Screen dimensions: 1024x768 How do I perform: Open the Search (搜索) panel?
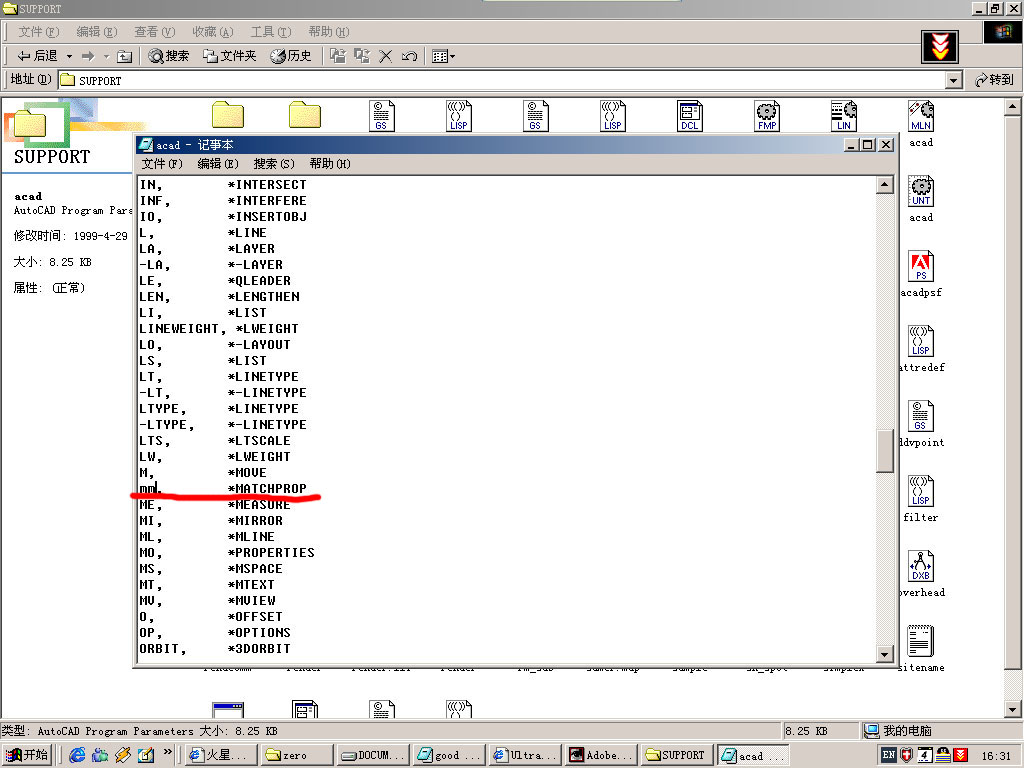click(169, 56)
